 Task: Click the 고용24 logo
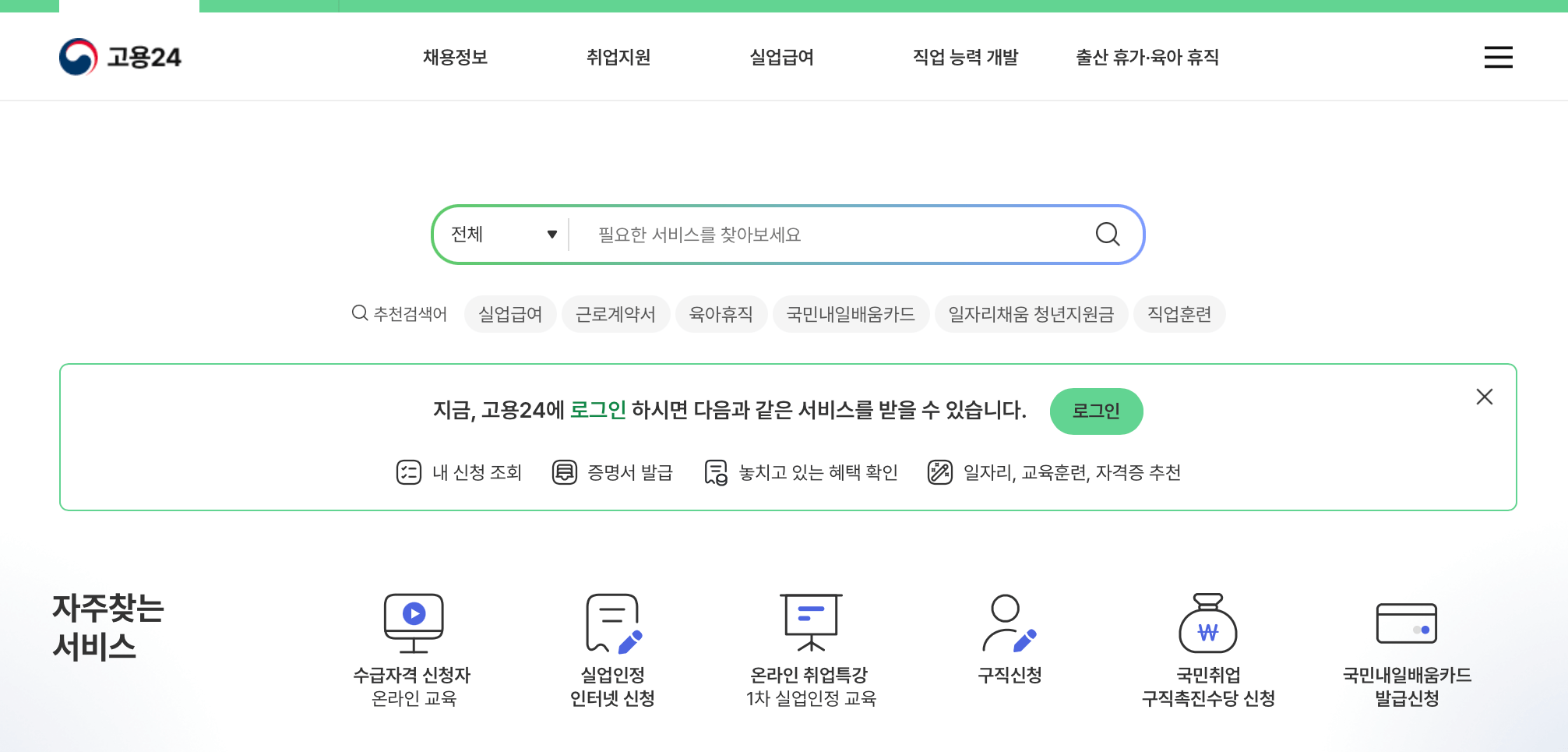tap(121, 55)
